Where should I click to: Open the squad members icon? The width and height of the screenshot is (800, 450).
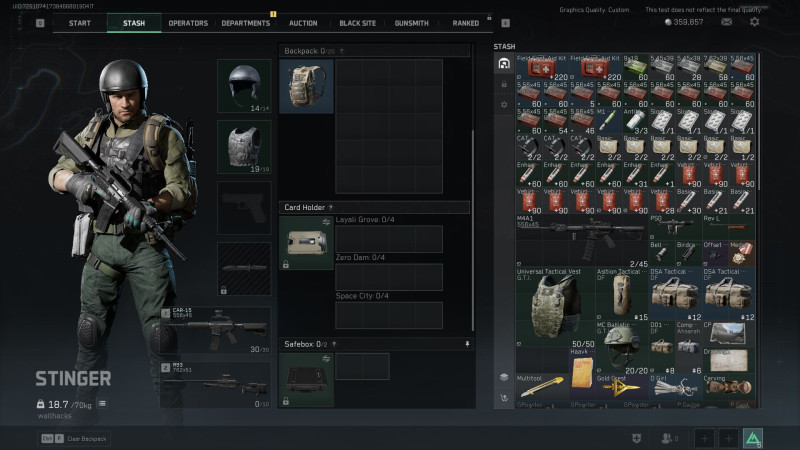[669, 438]
